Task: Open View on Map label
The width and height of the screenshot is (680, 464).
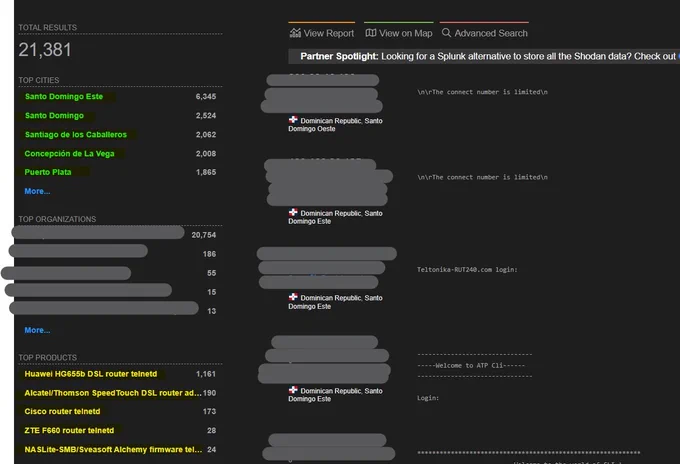Action: click(405, 33)
